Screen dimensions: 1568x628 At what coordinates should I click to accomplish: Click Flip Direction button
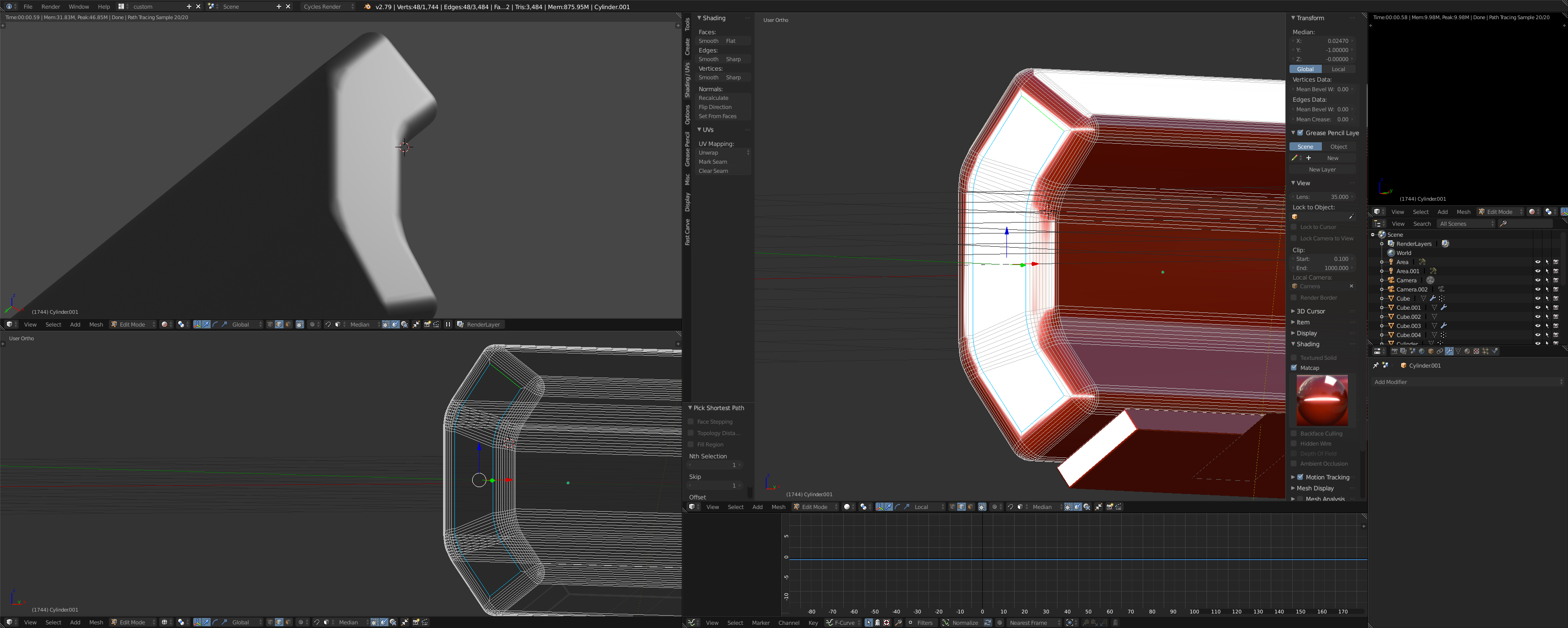723,107
